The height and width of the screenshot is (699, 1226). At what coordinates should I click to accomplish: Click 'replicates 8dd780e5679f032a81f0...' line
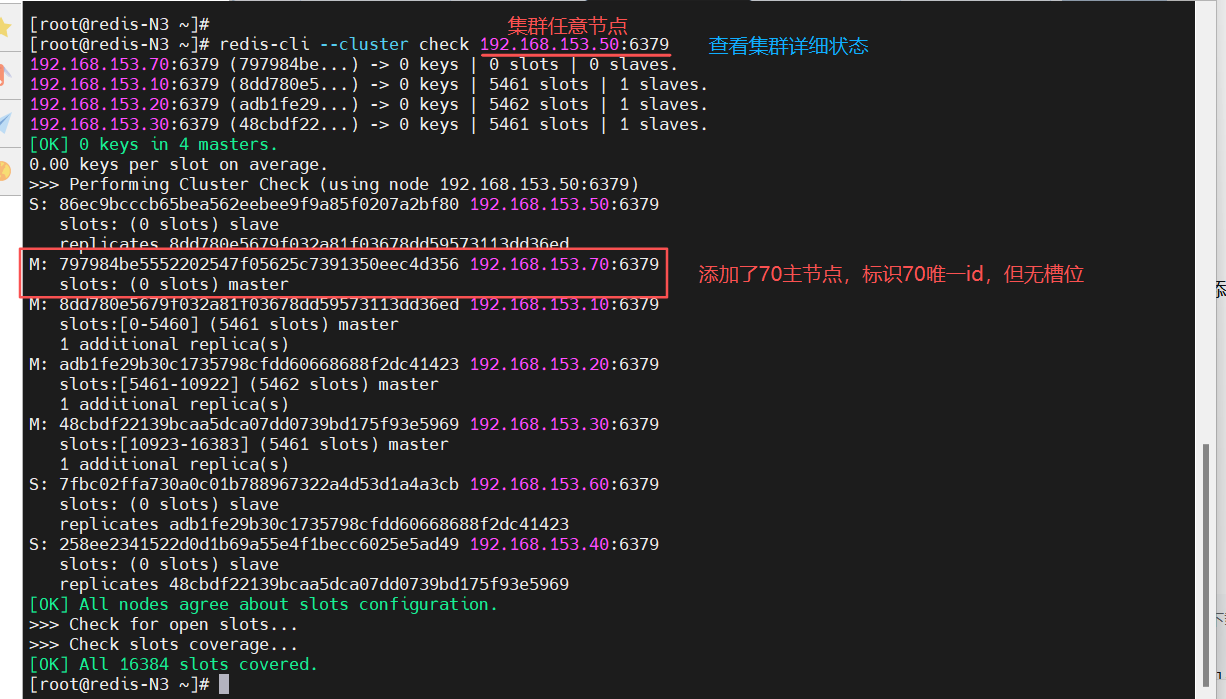tap(314, 244)
